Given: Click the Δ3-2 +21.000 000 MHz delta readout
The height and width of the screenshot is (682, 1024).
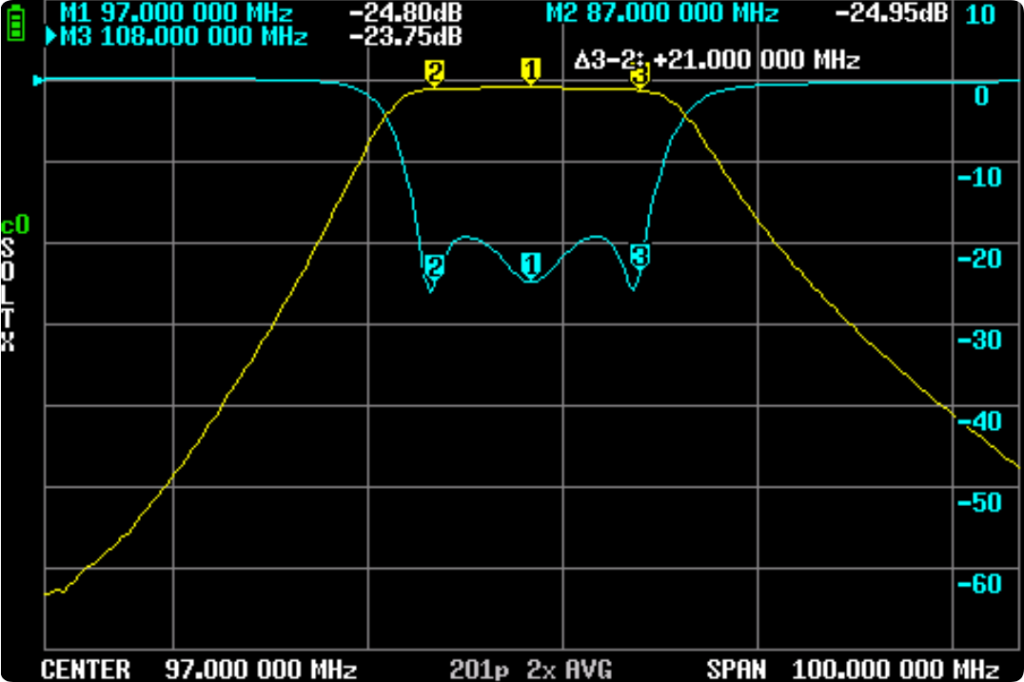Looking at the screenshot, I should pyautogui.click(x=717, y=60).
